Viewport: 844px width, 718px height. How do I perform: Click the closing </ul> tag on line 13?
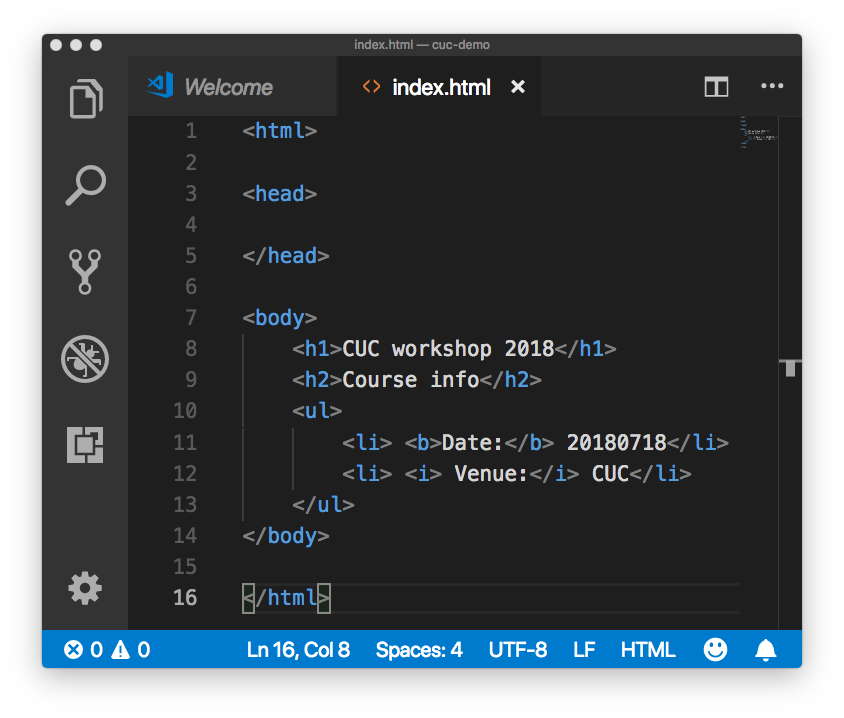pos(323,505)
